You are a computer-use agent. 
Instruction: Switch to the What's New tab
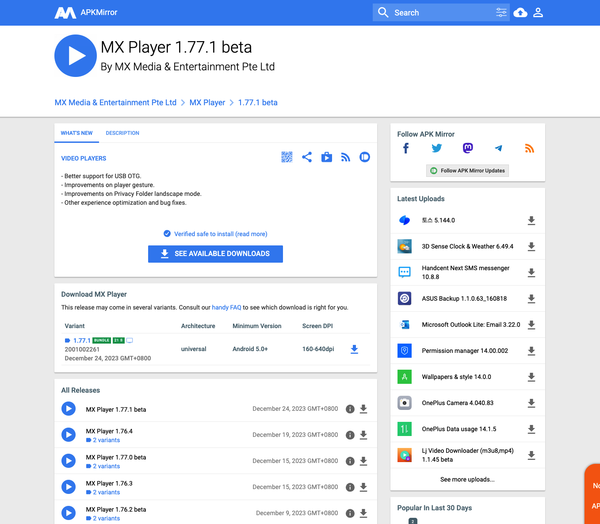[x=77, y=133]
